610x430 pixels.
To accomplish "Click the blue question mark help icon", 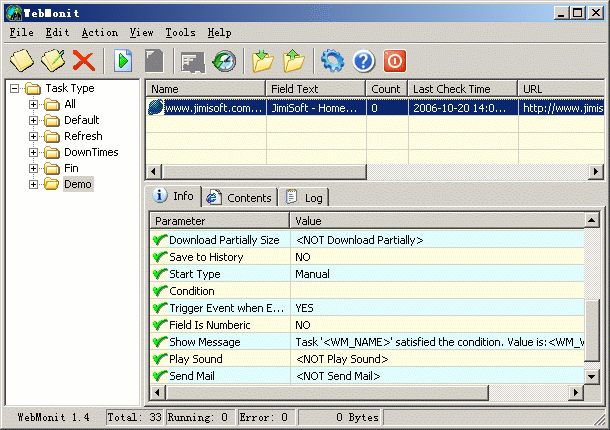I will coord(364,61).
